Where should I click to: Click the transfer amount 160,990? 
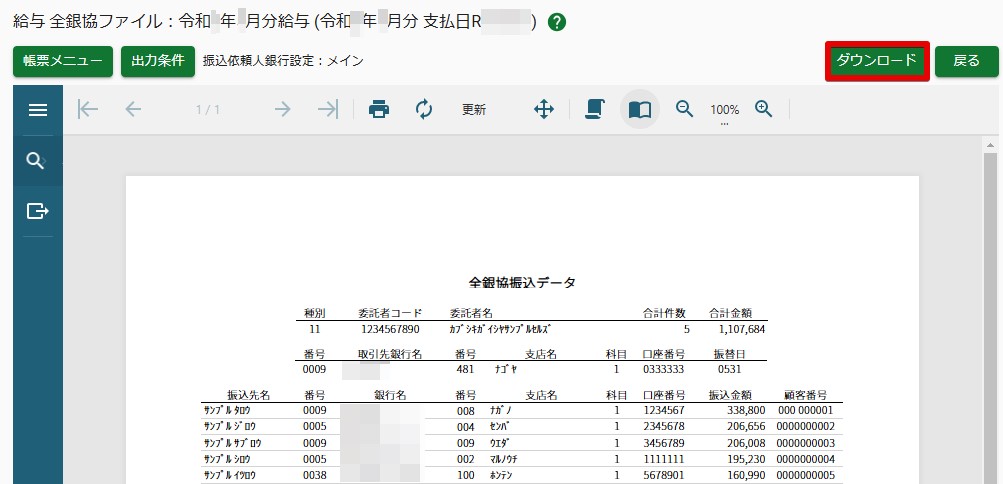coord(745,476)
